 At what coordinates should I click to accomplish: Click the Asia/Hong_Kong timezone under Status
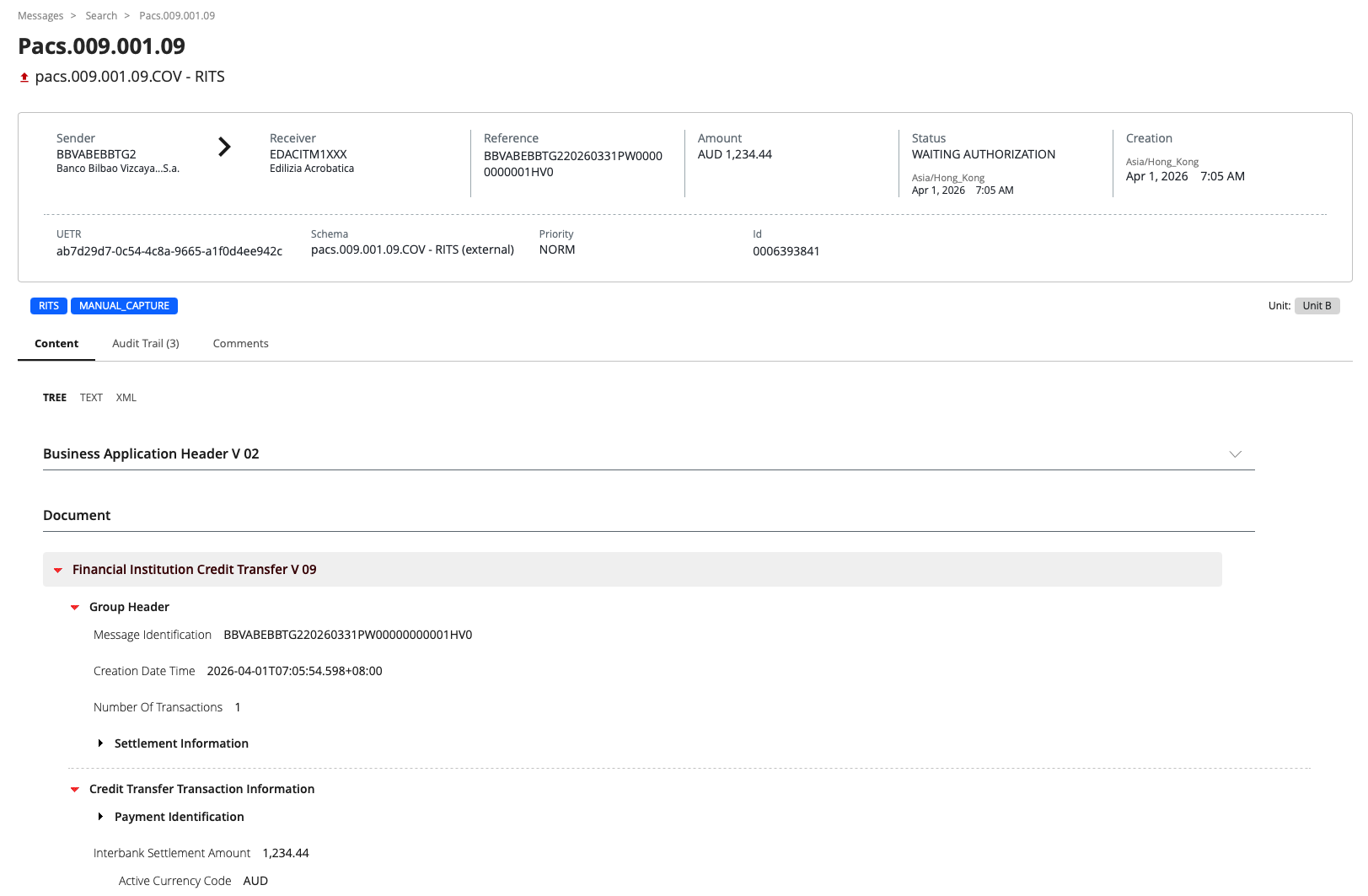pos(948,178)
